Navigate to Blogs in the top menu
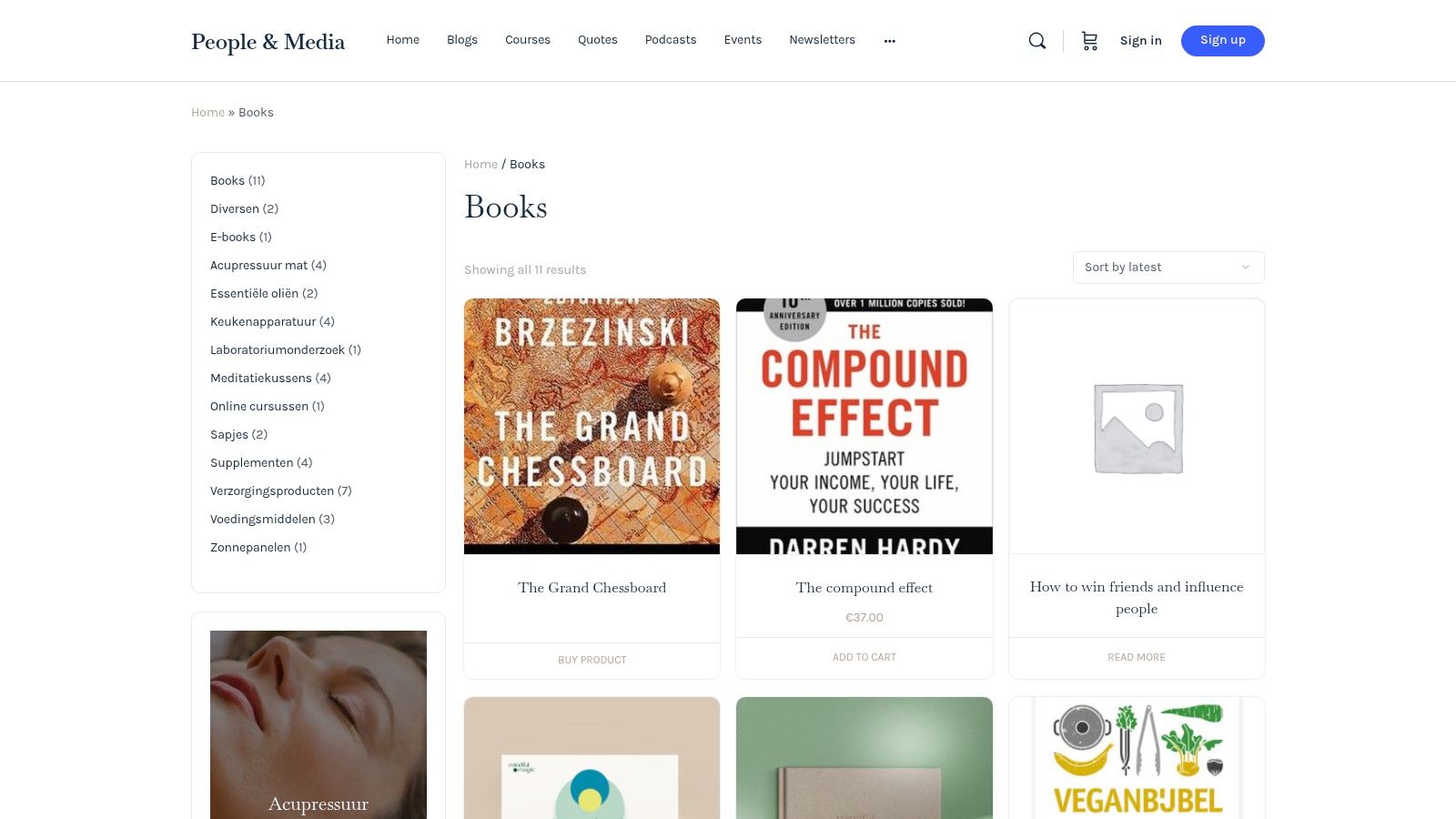 click(x=461, y=40)
